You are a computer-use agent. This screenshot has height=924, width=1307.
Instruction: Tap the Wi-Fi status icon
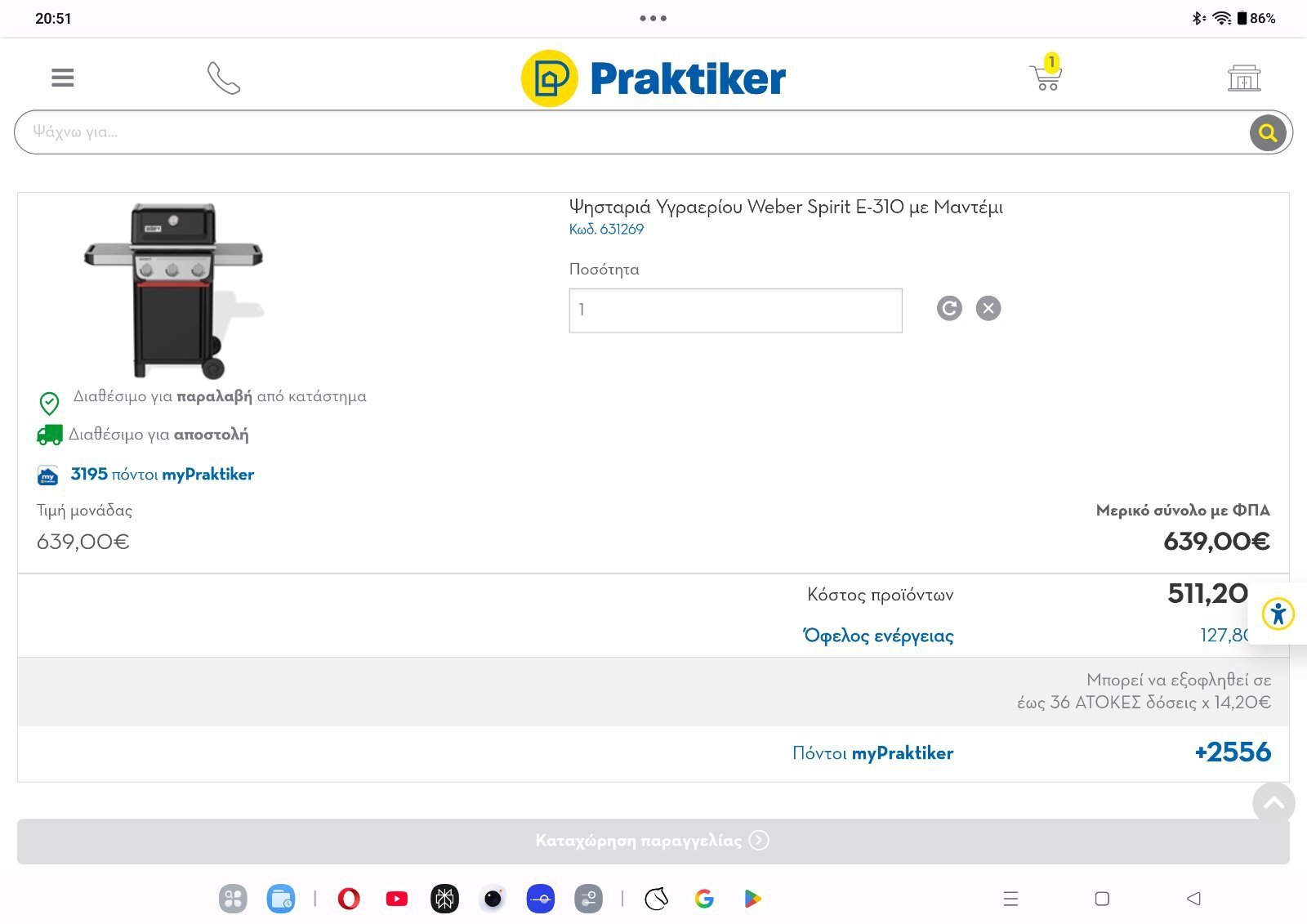click(1222, 18)
